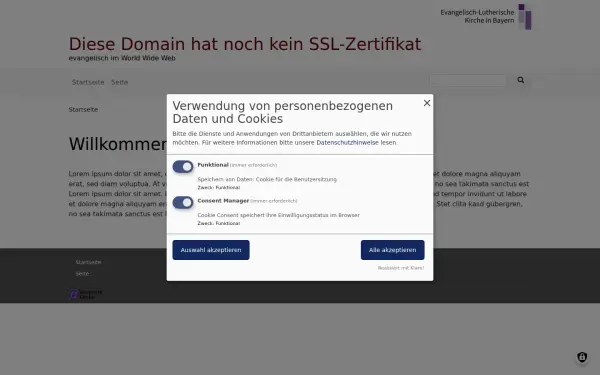Click Auswahl akzeptieren button
The image size is (600, 375).
click(211, 250)
